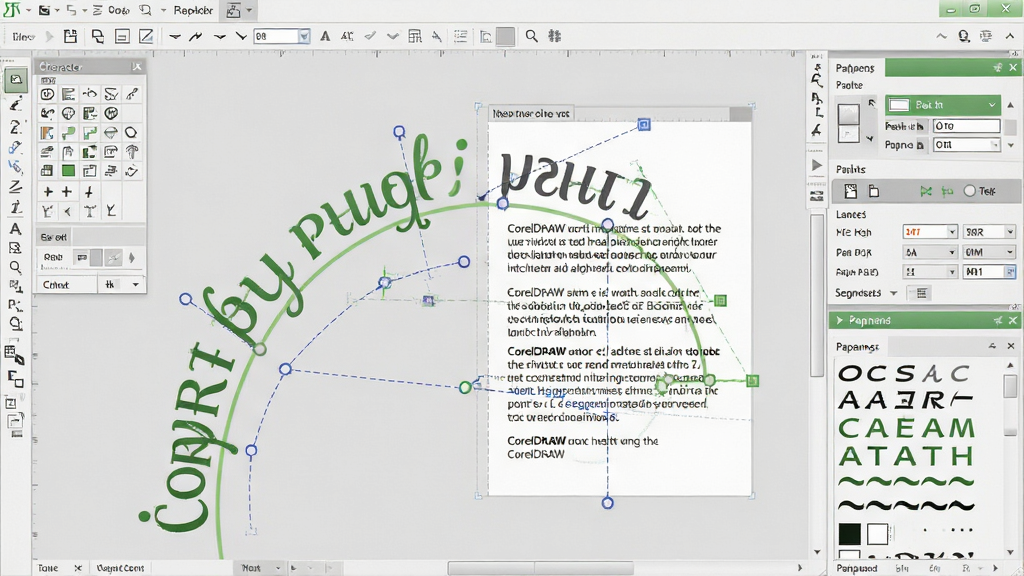This screenshot has height=576, width=1024.
Task: Open the first dropdown in Pen DOR row
Action: coord(930,252)
